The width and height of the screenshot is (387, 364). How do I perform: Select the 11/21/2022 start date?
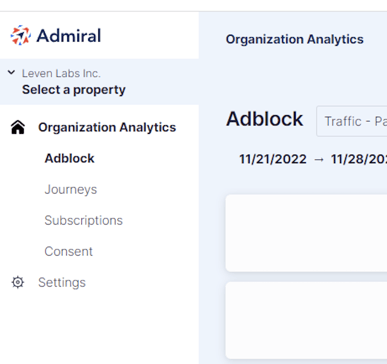point(273,159)
